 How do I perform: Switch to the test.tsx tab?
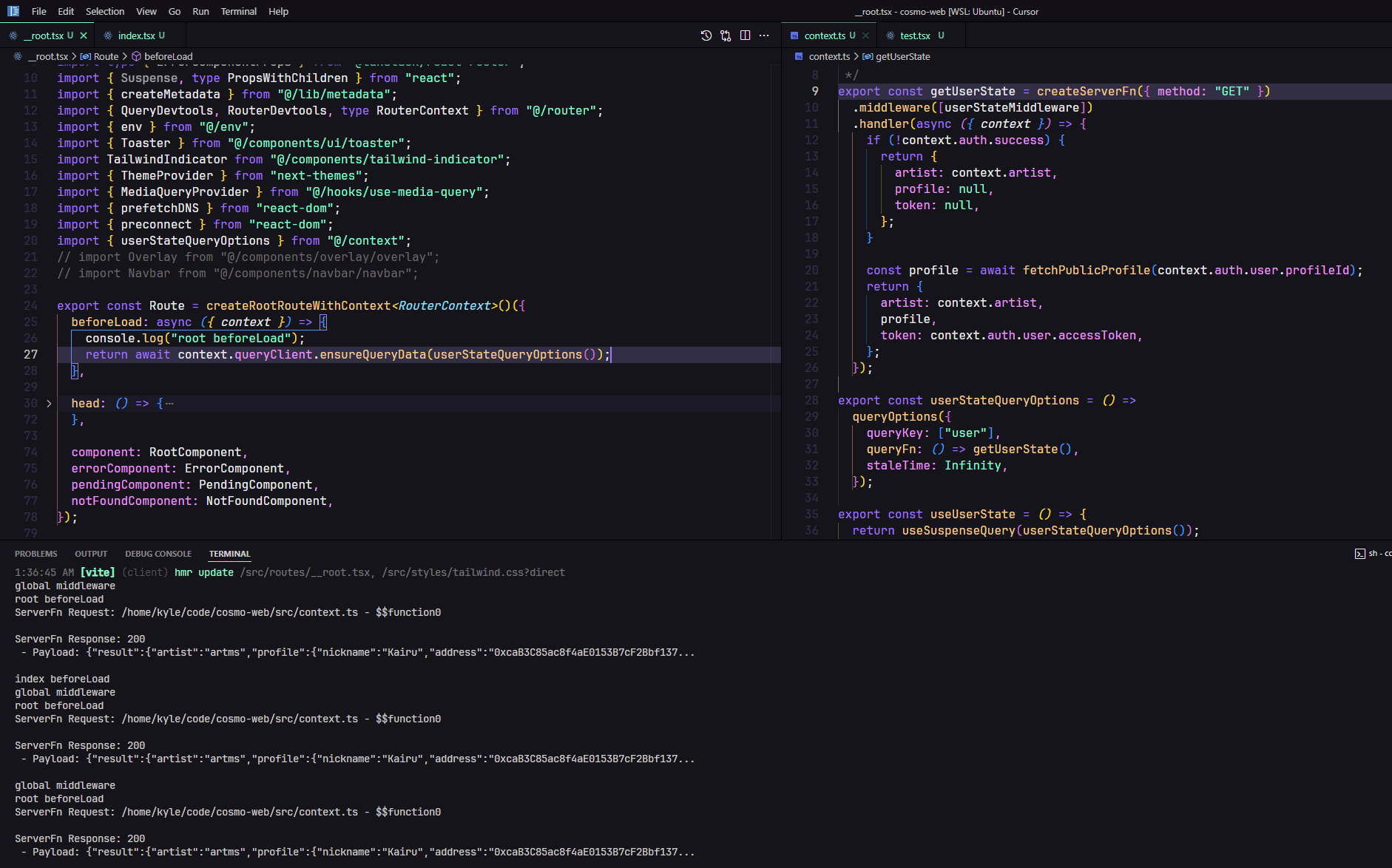(x=920, y=35)
